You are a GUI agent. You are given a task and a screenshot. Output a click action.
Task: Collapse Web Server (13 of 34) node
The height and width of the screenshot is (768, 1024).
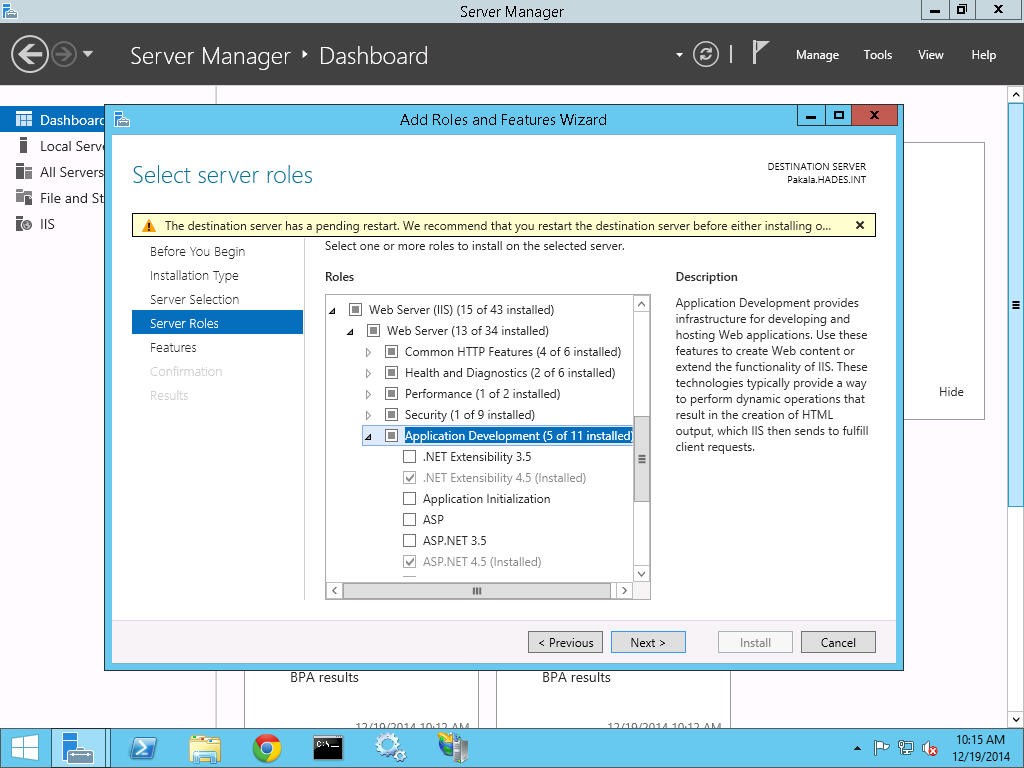pyautogui.click(x=350, y=332)
